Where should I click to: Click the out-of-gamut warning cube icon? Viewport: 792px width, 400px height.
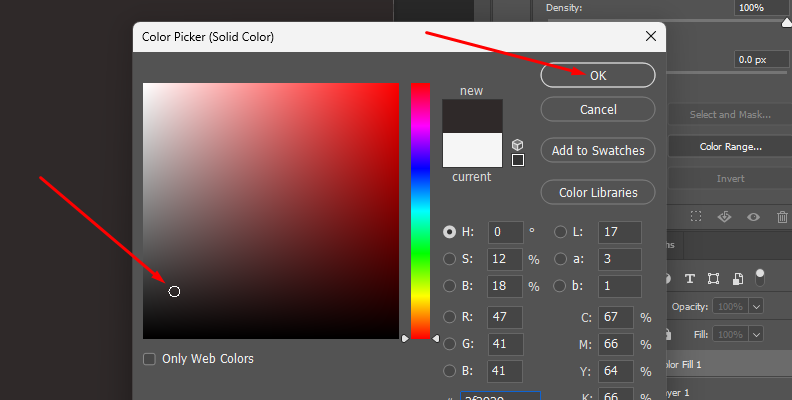[517, 145]
